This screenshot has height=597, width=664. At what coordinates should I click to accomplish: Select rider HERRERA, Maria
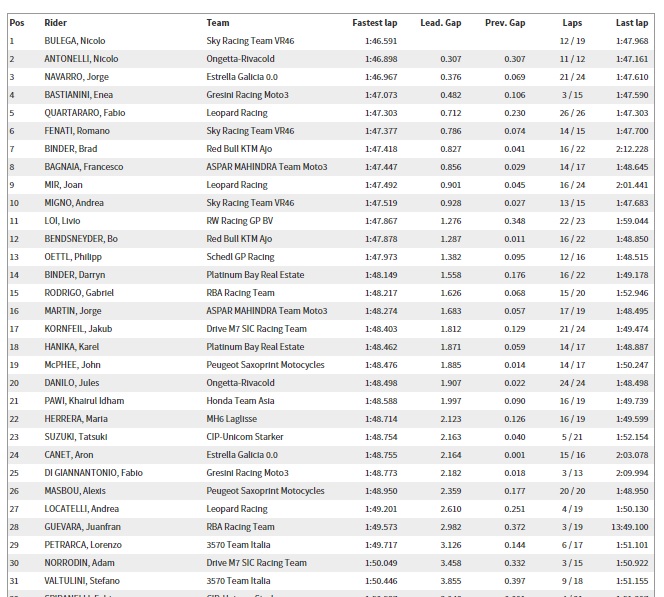(76, 419)
